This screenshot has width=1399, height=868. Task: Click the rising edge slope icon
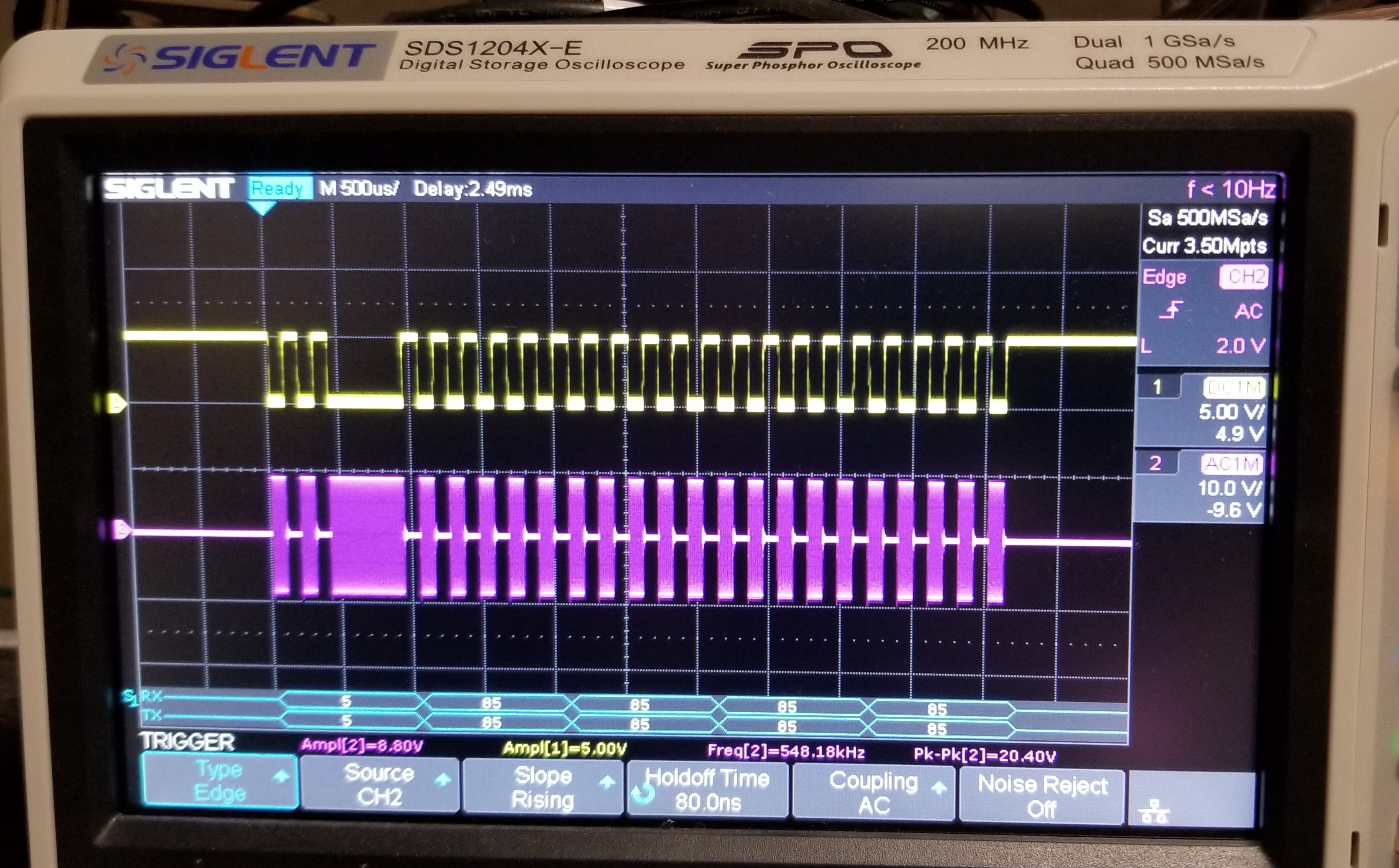[1171, 310]
